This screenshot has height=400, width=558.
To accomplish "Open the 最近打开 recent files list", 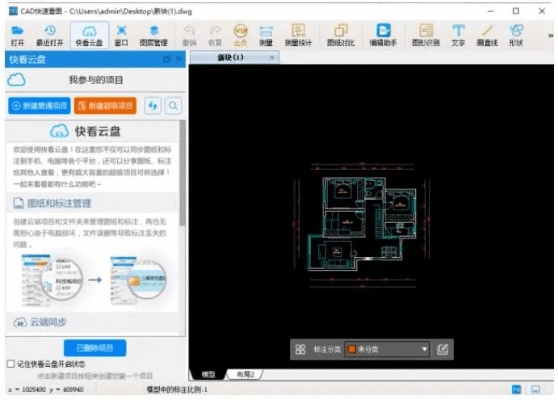I will click(x=50, y=35).
